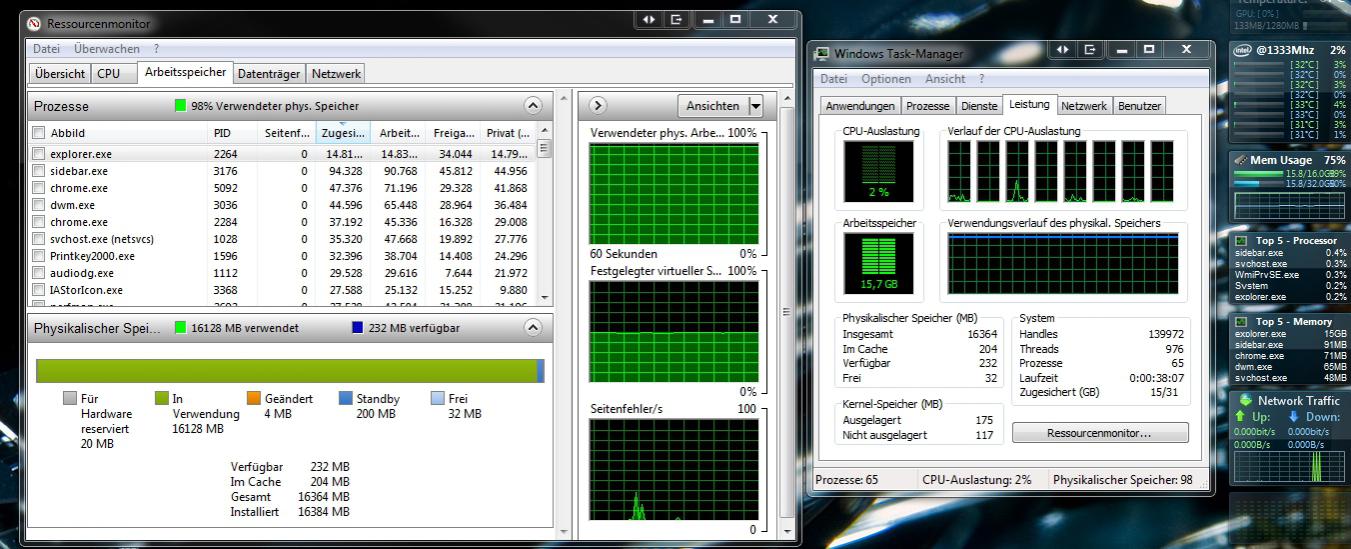Click the physical memory usage bar
This screenshot has height=549, width=1351.
click(290, 371)
